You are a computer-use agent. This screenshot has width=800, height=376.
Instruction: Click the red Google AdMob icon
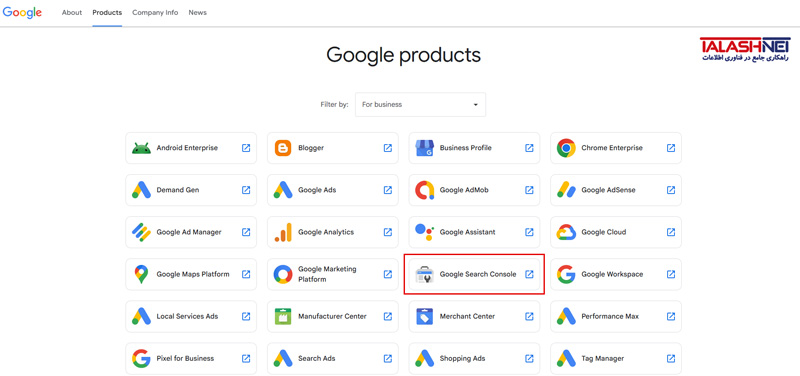click(x=424, y=190)
